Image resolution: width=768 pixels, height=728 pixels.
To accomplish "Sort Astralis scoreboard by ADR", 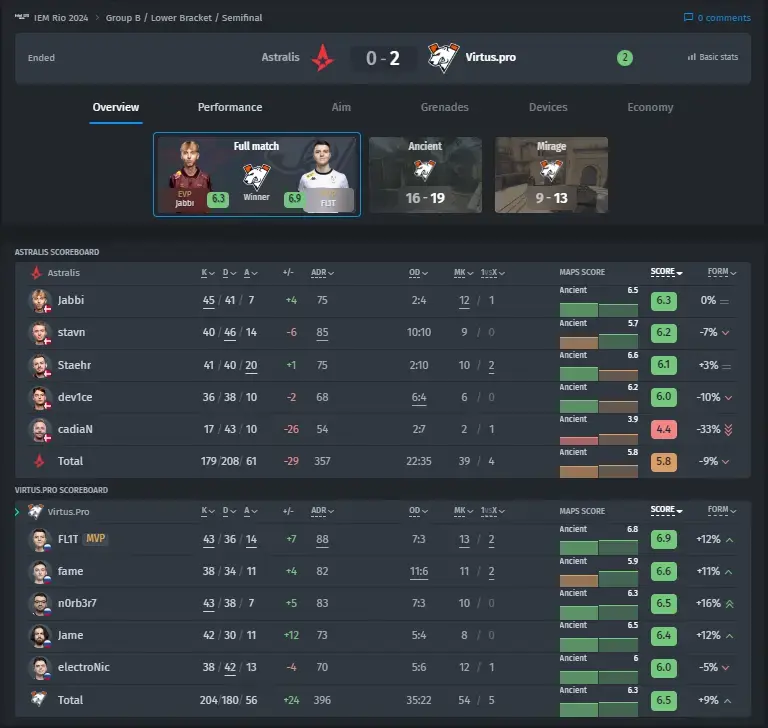I will click(322, 273).
